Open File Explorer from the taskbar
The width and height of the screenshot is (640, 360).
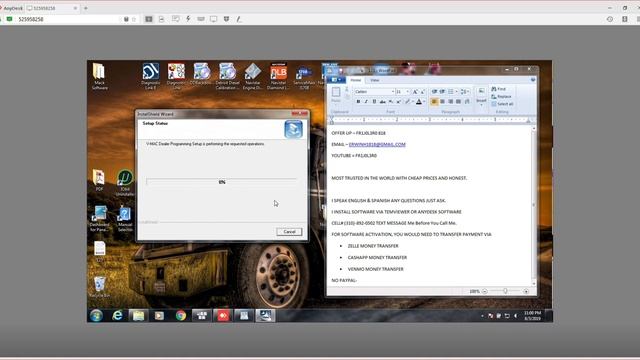pyautogui.click(x=138, y=316)
